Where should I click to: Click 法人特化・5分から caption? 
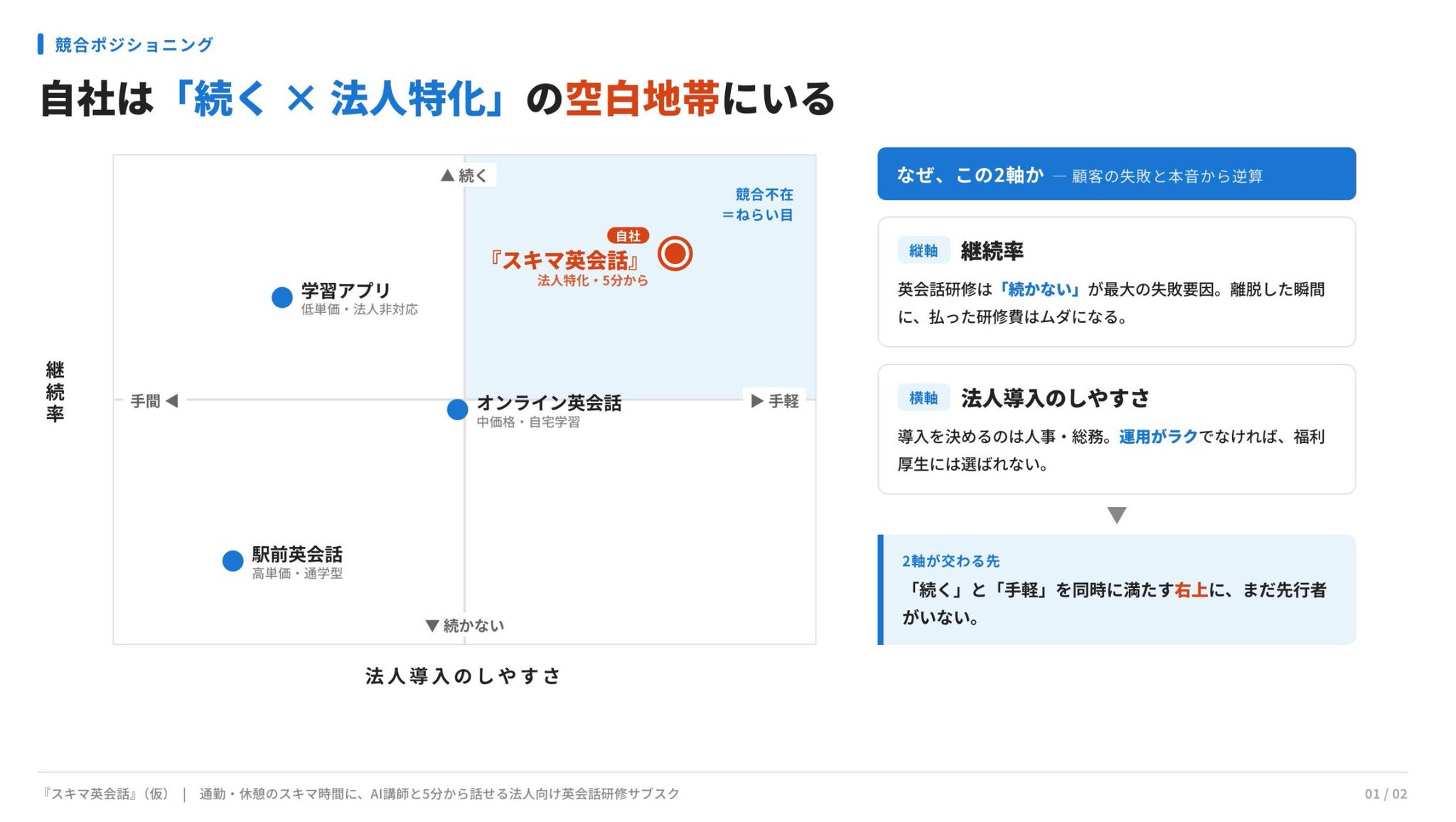coord(592,280)
